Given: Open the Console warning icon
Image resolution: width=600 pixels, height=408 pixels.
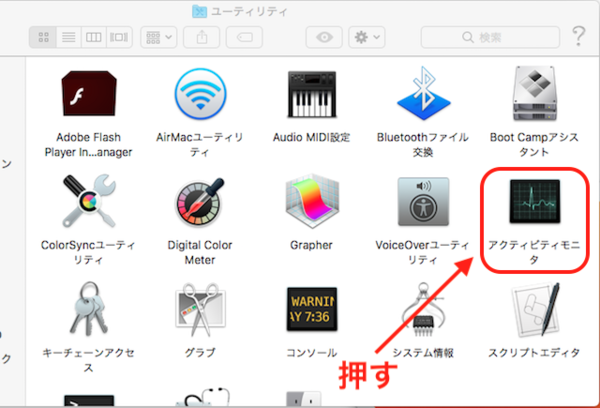Looking at the screenshot, I should tap(312, 309).
